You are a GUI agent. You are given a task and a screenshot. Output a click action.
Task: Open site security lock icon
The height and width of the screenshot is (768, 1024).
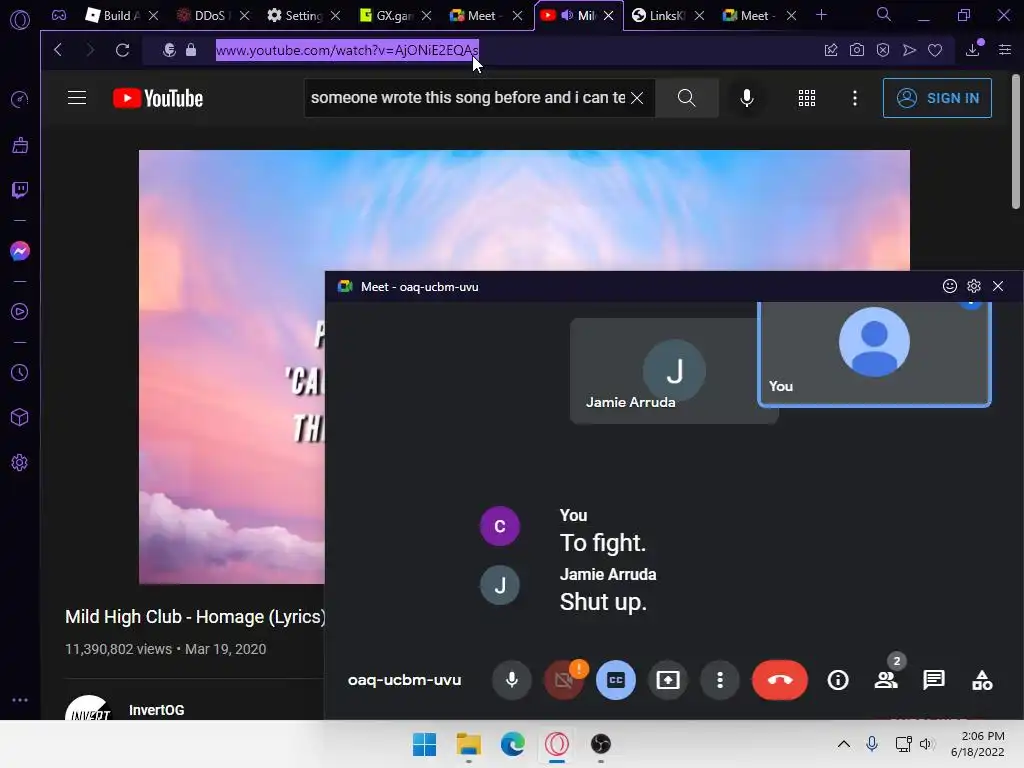point(191,50)
